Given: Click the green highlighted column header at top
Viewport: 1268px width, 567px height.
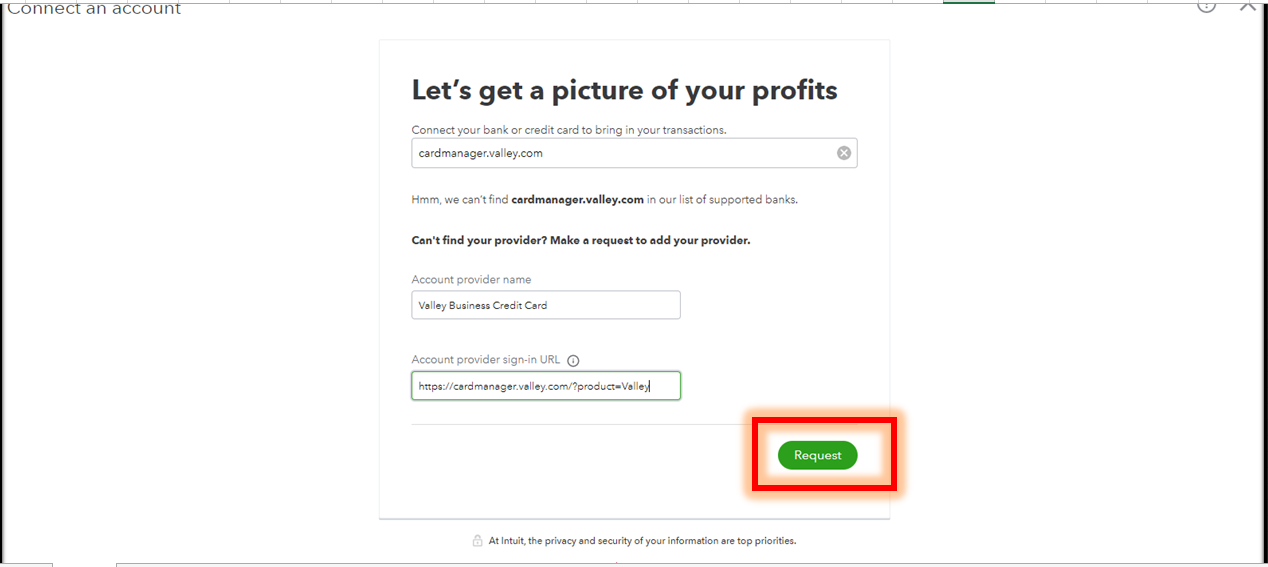Looking at the screenshot, I should [968, 2].
